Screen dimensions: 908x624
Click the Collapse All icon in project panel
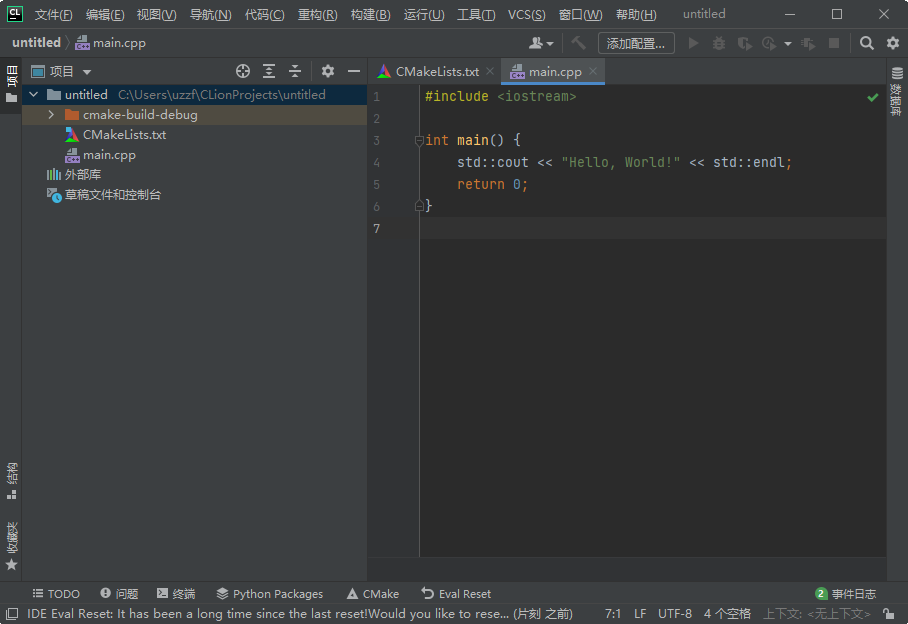click(x=295, y=71)
